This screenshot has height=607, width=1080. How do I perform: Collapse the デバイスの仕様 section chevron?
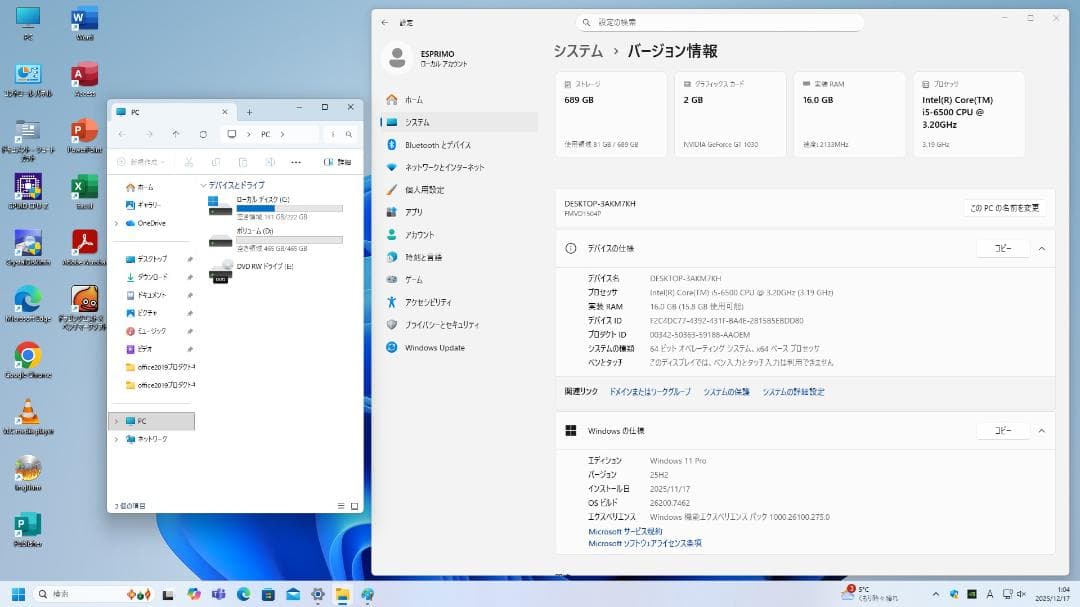coord(1042,248)
